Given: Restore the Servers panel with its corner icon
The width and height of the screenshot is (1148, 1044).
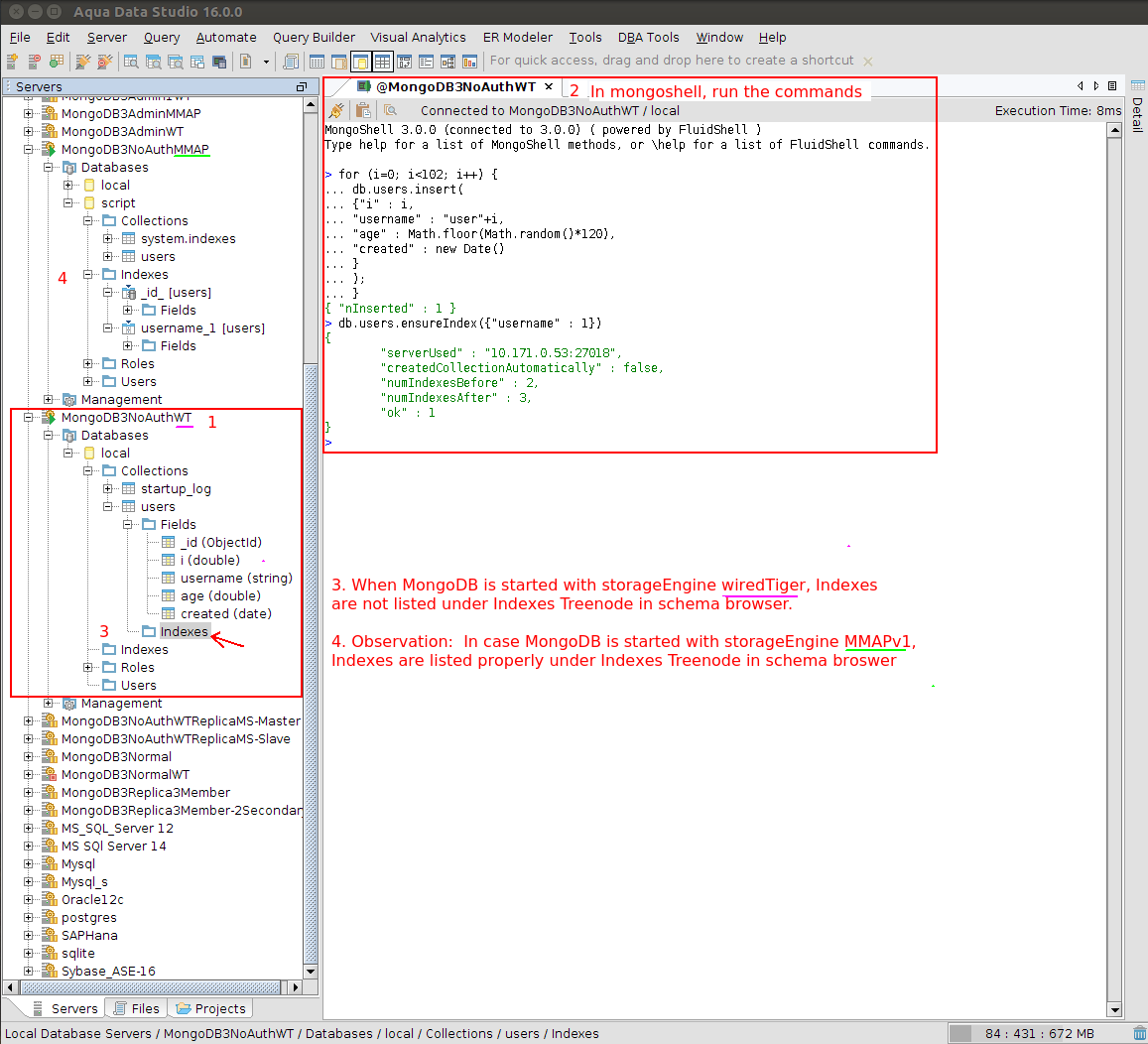Looking at the screenshot, I should (x=302, y=86).
